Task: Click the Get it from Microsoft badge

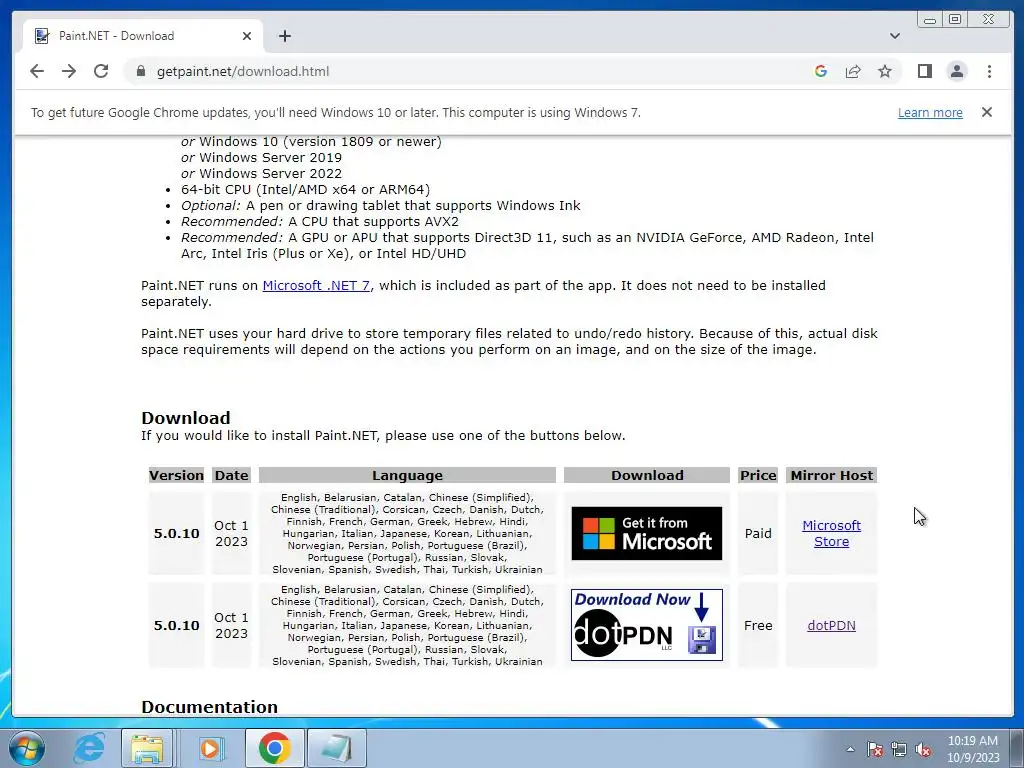Action: coord(647,534)
